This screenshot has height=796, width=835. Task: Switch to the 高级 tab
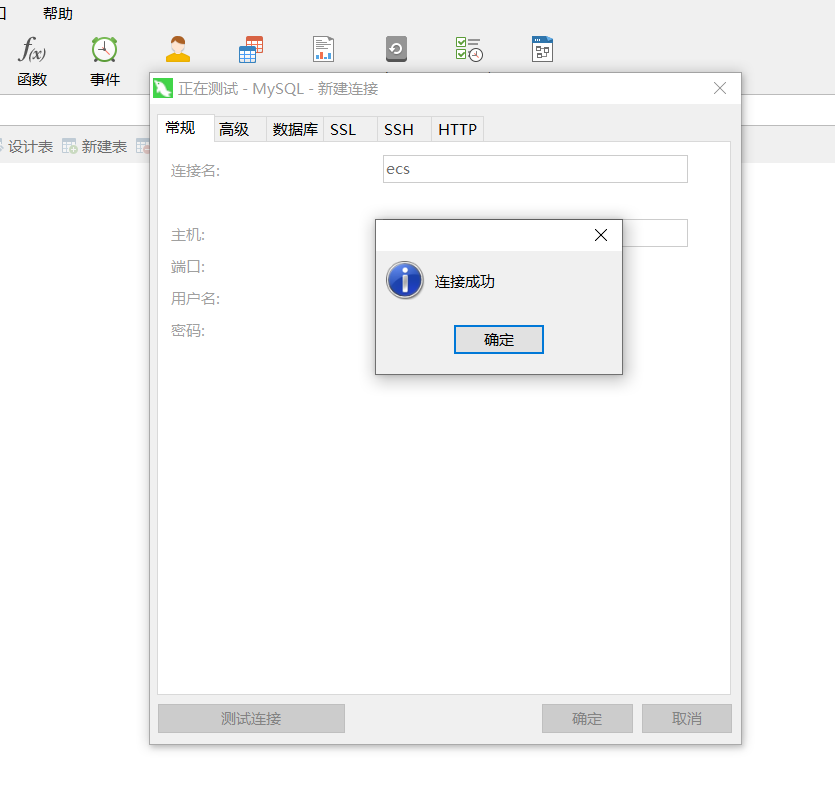(x=240, y=129)
